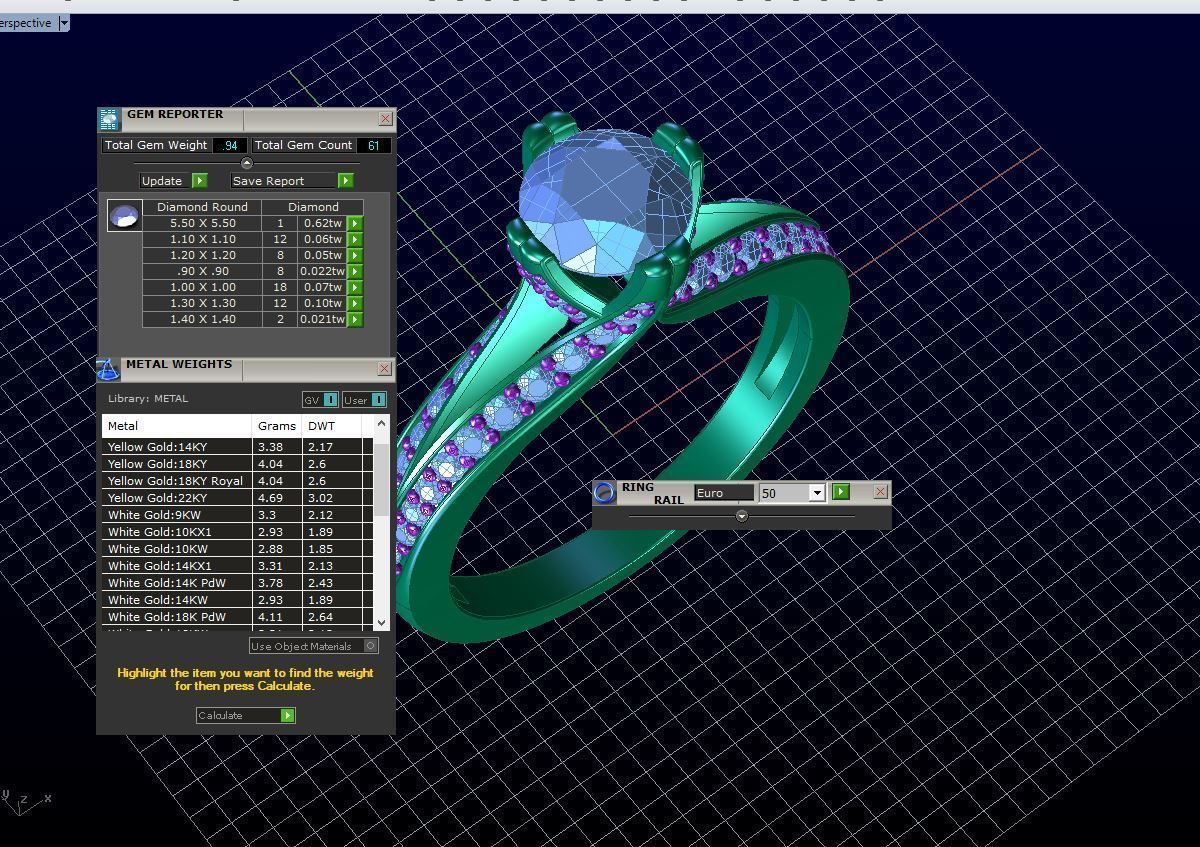Click the Diamond Round header cell
This screenshot has width=1200, height=847.
point(203,207)
